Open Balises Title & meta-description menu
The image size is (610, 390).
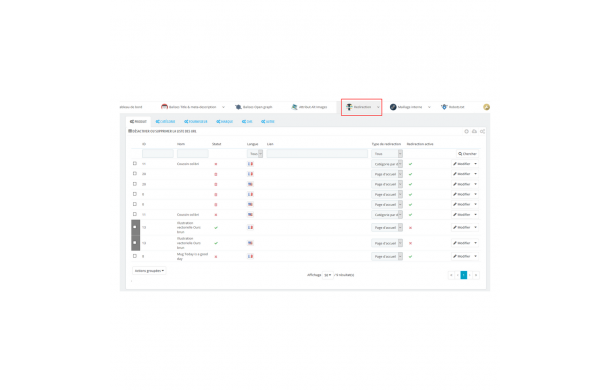[x=192, y=107]
